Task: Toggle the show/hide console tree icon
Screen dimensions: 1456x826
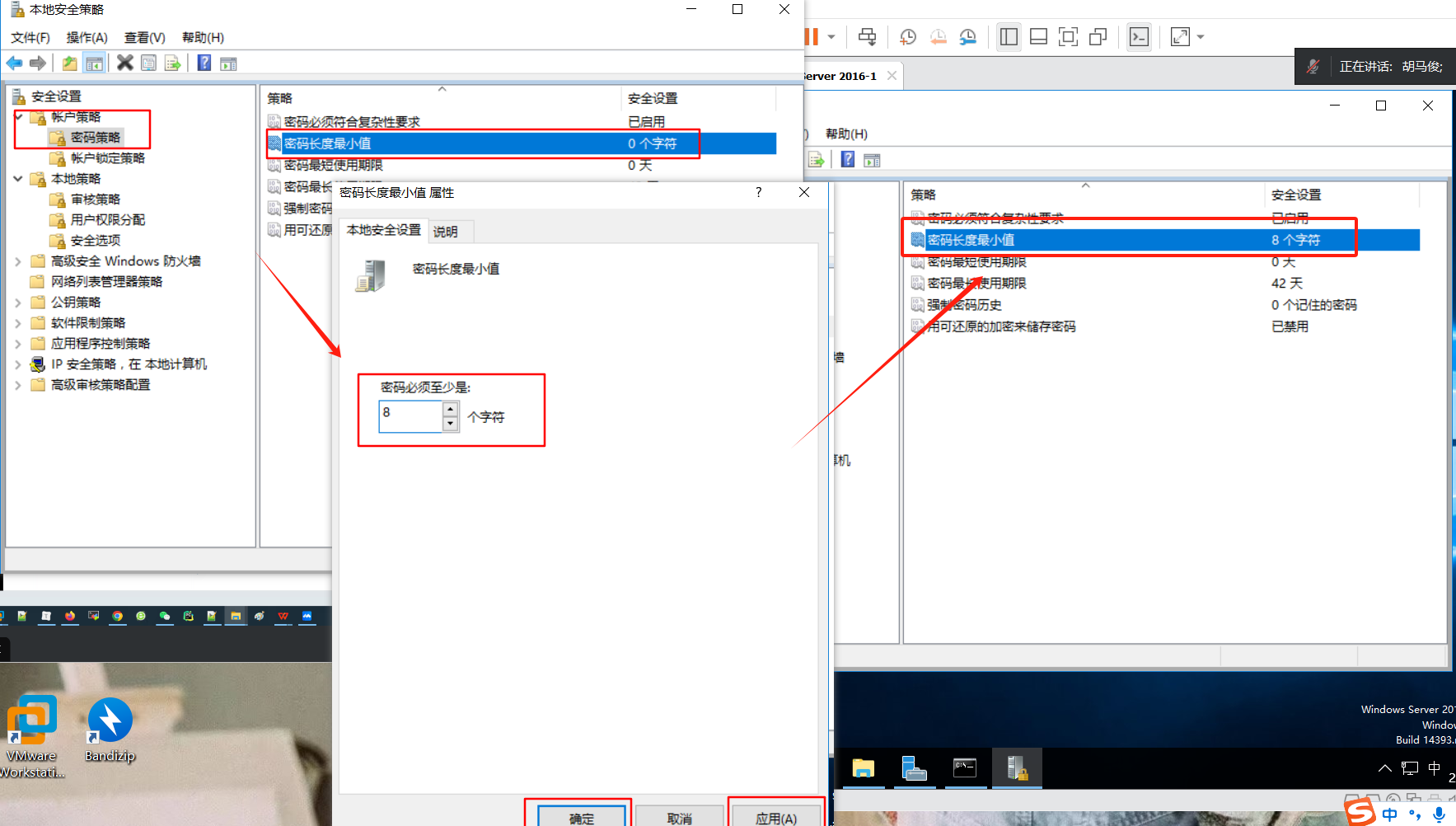Action: pyautogui.click(x=95, y=63)
